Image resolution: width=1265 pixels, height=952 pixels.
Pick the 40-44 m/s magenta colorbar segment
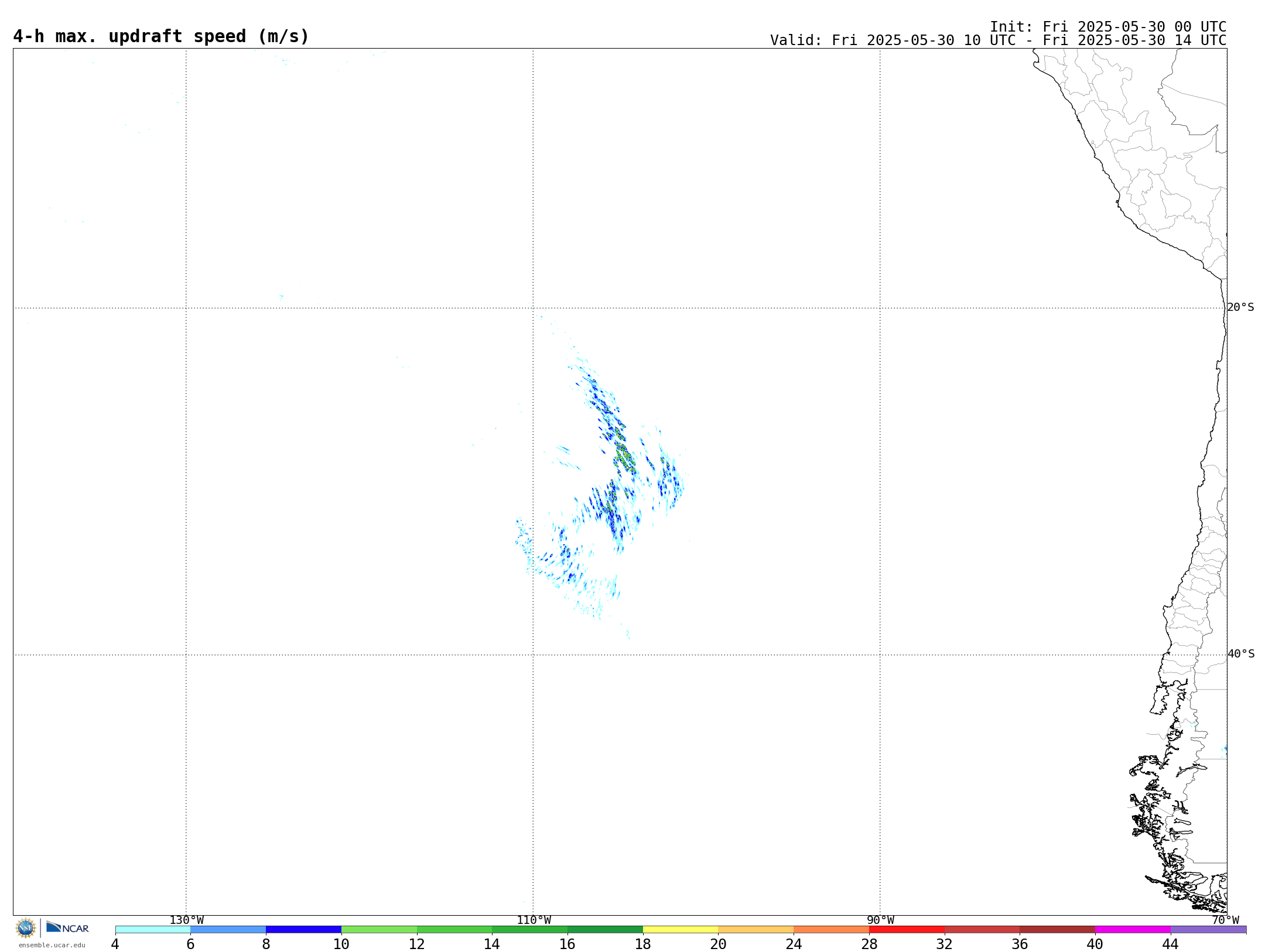coord(1133,930)
